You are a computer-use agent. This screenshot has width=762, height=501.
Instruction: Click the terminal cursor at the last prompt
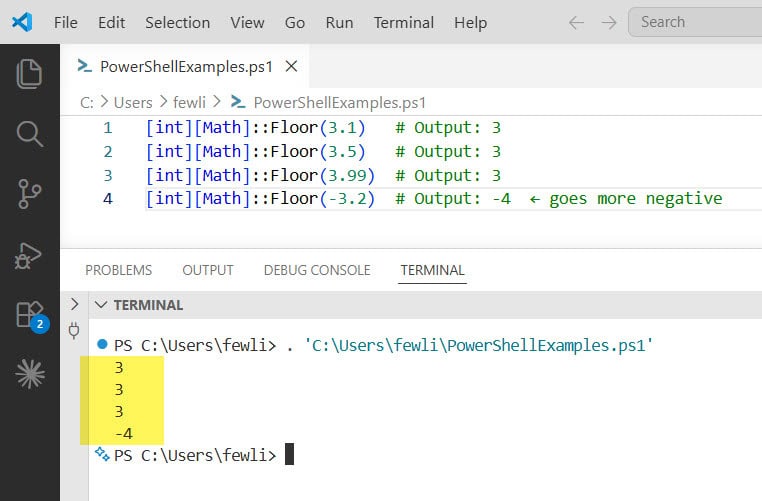289,454
